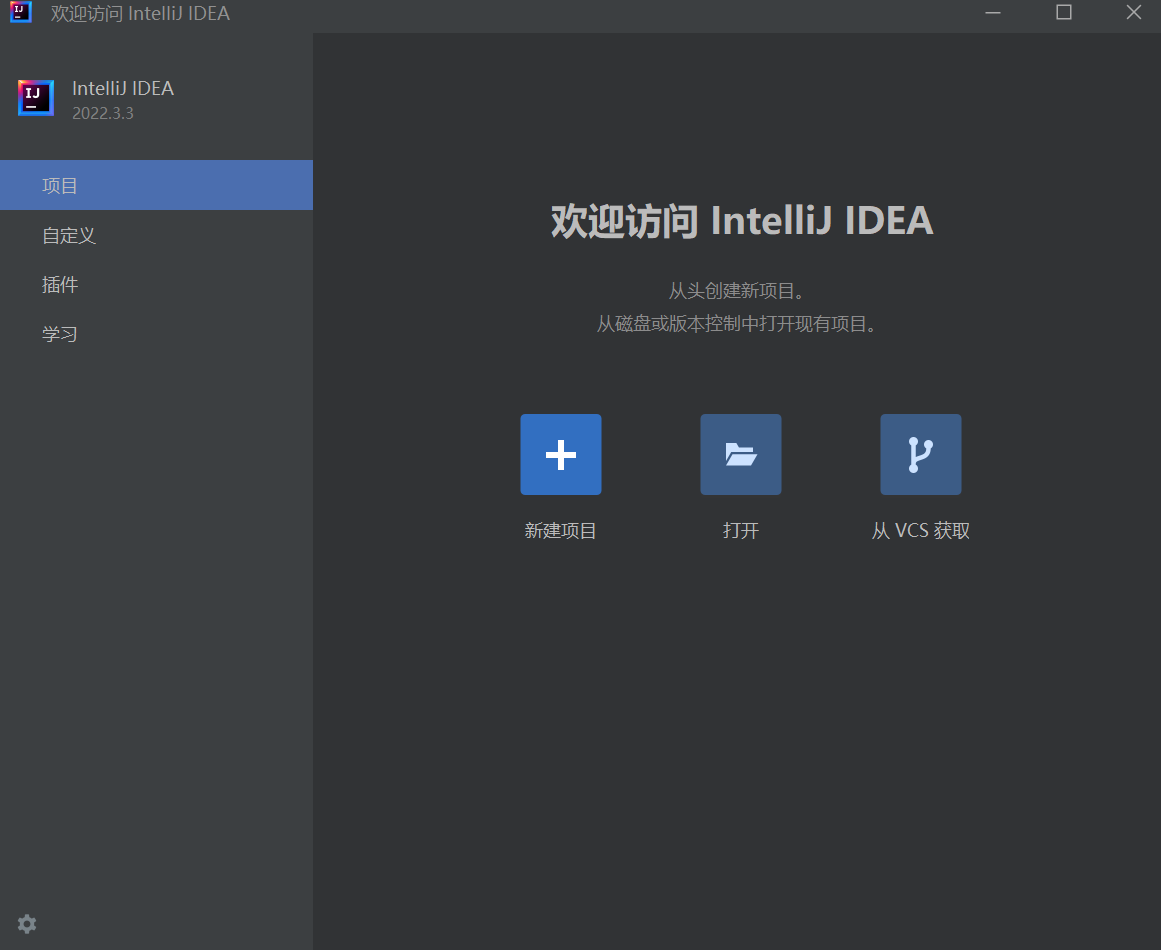Close the welcome window

[x=1134, y=13]
